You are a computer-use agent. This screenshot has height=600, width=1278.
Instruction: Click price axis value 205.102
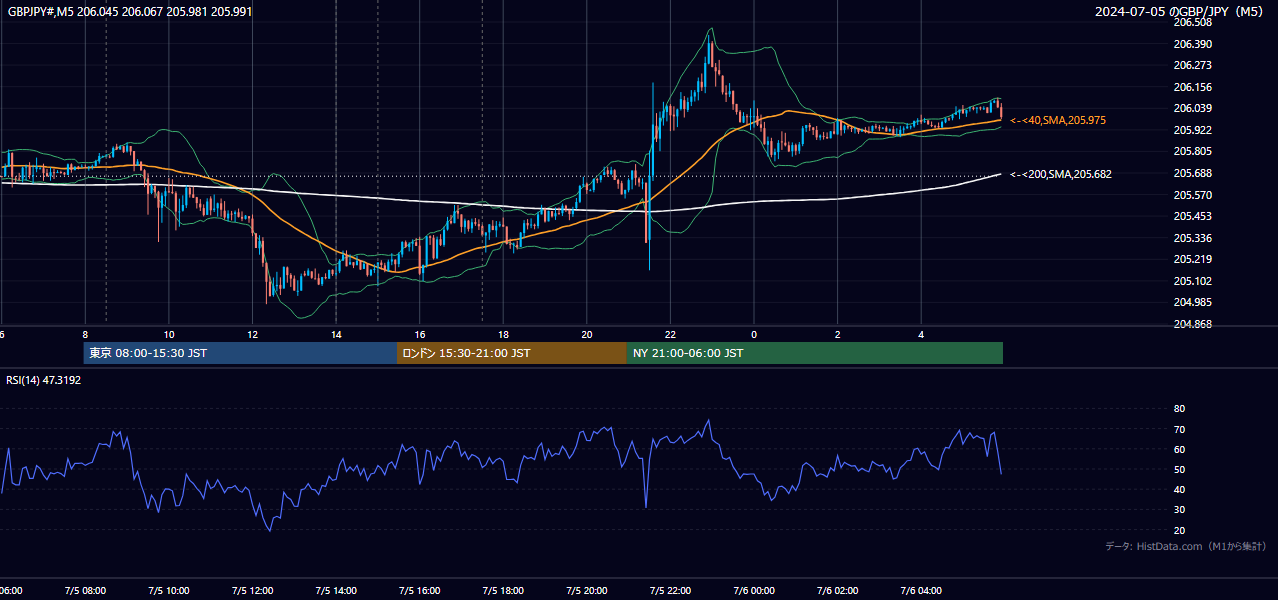1192,281
